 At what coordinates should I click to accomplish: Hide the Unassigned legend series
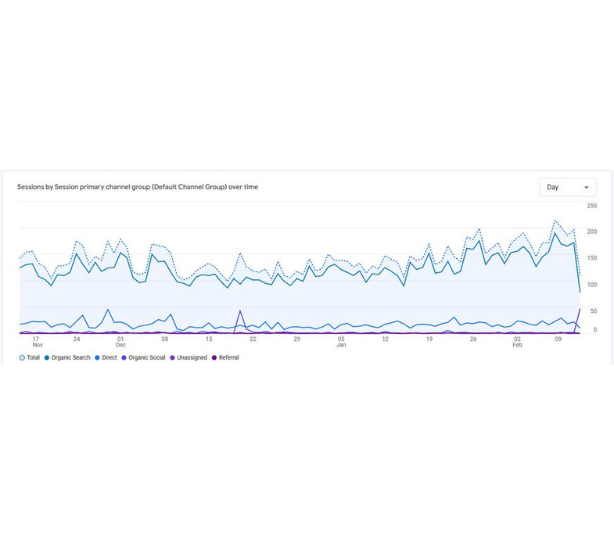pos(172,357)
